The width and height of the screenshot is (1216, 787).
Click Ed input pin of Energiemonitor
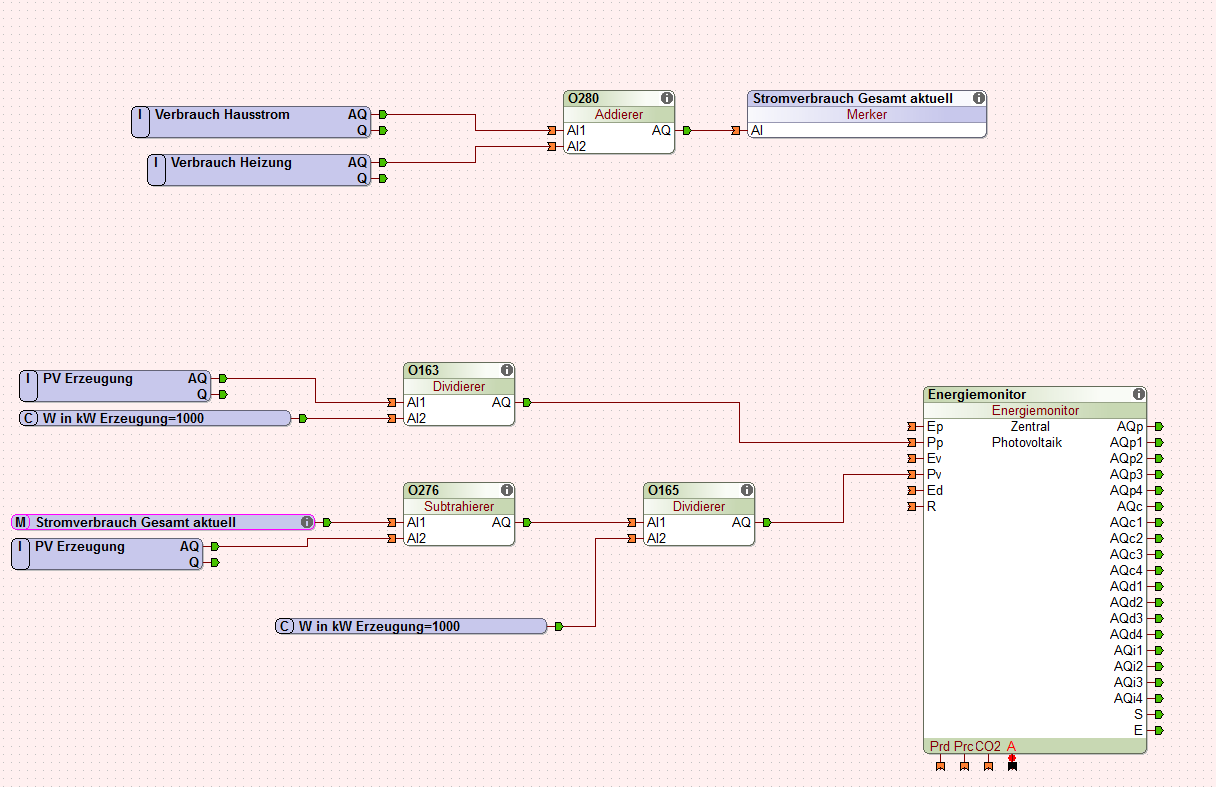tap(913, 490)
